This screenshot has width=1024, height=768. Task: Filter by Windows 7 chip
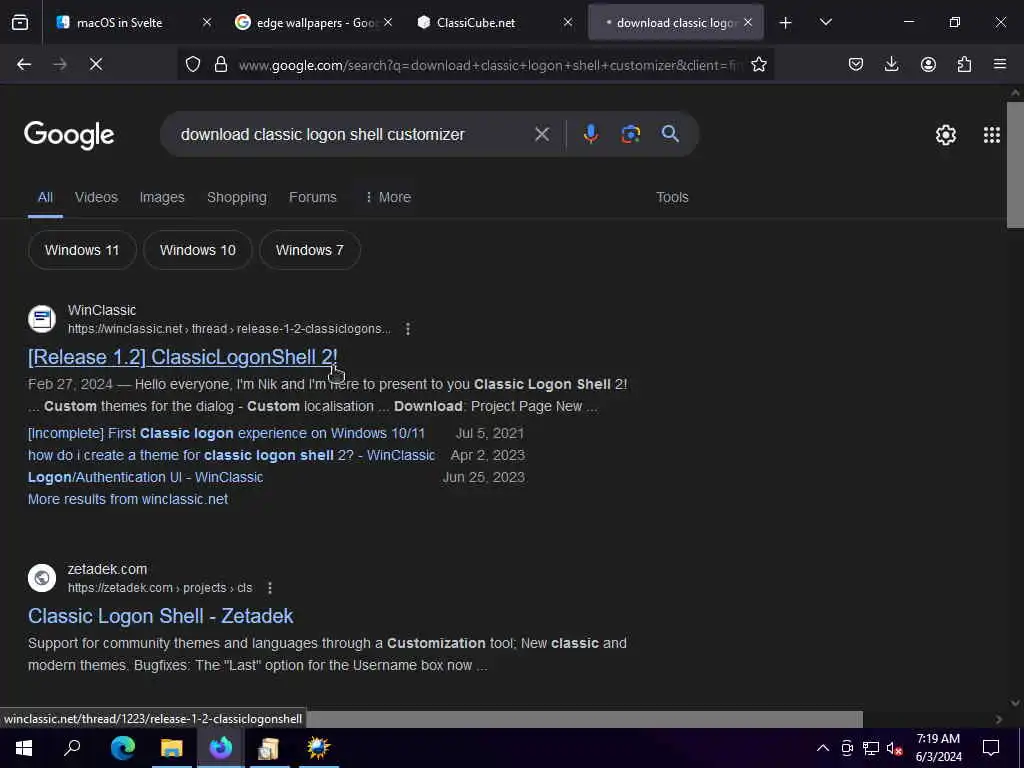coord(310,250)
